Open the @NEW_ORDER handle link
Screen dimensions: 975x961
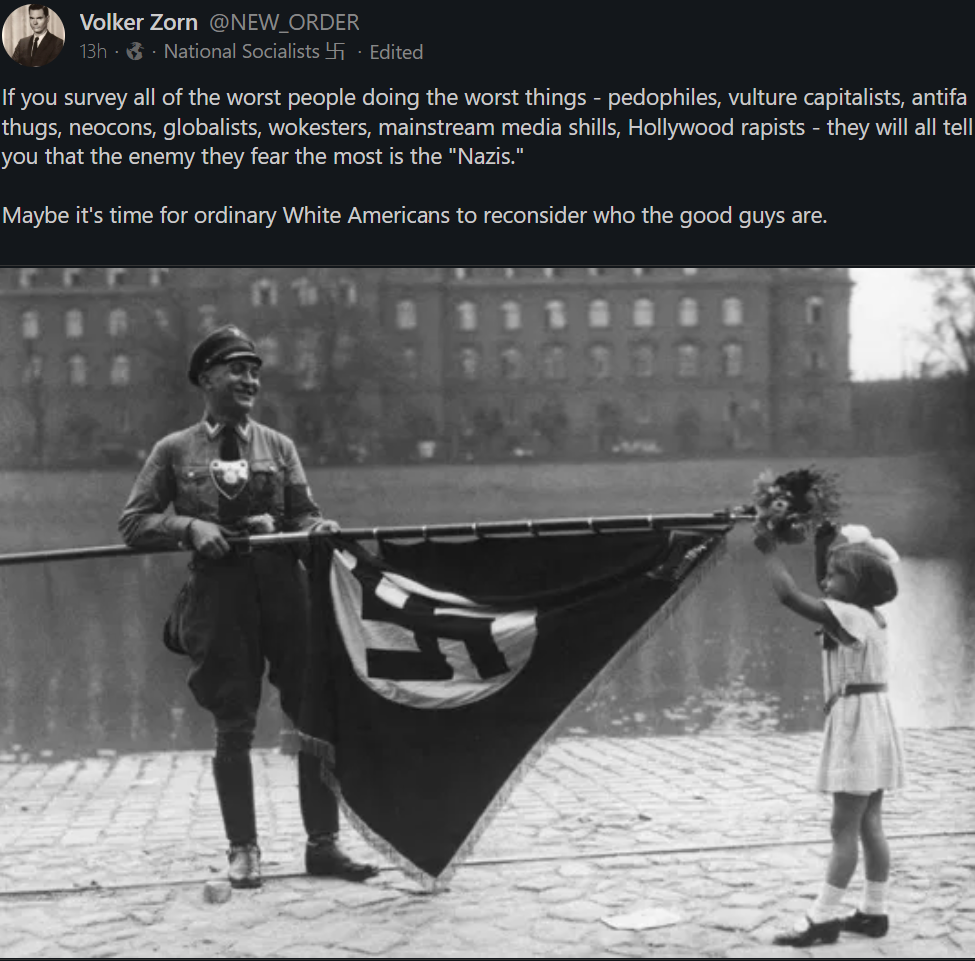[284, 22]
